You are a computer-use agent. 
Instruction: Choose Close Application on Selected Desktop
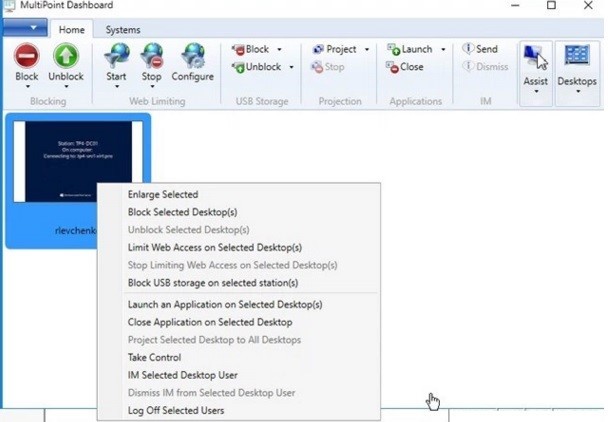click(x=210, y=322)
